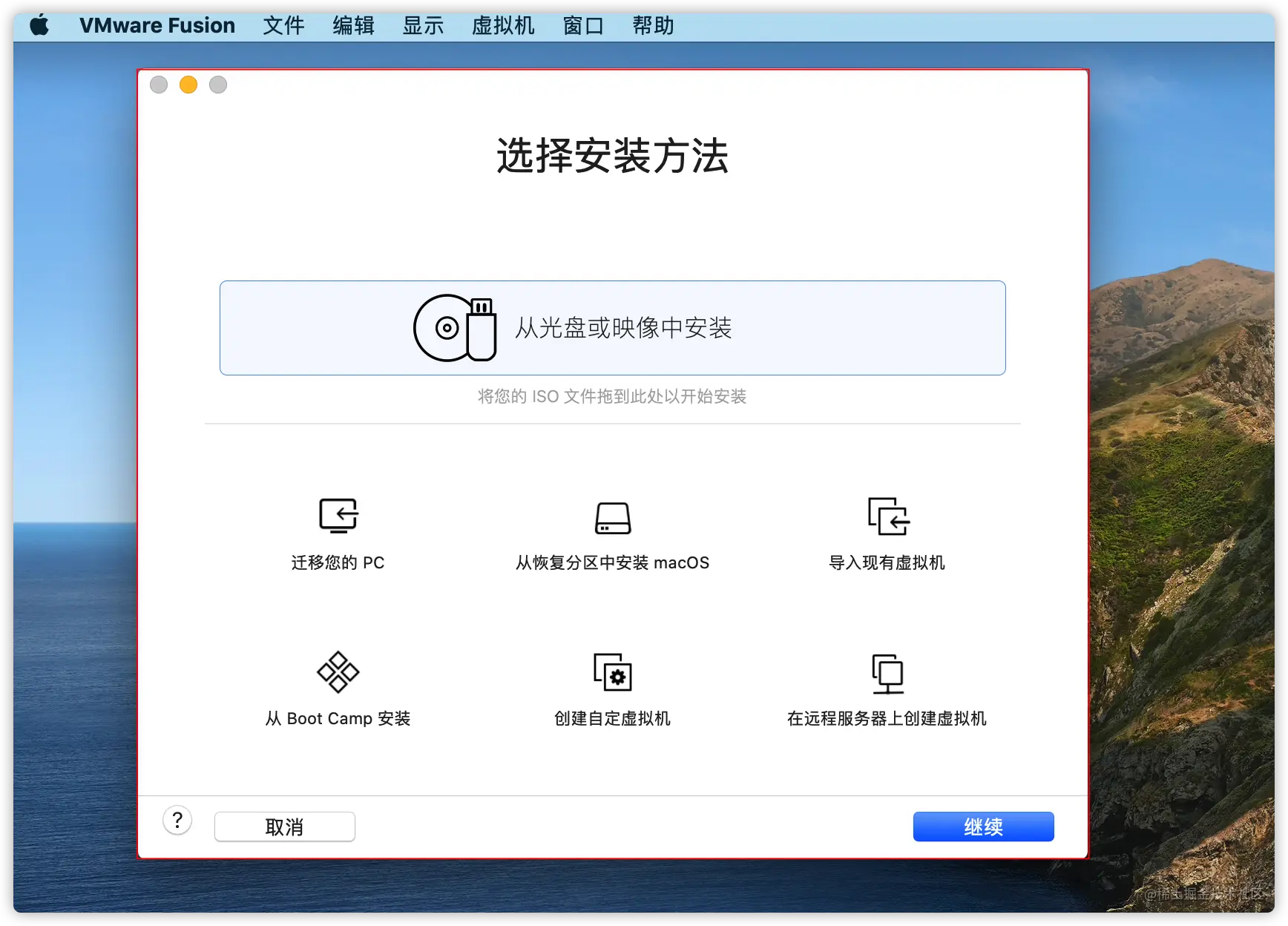Click the Boot Camp diamond icon
The height and width of the screenshot is (926, 1288).
point(338,672)
